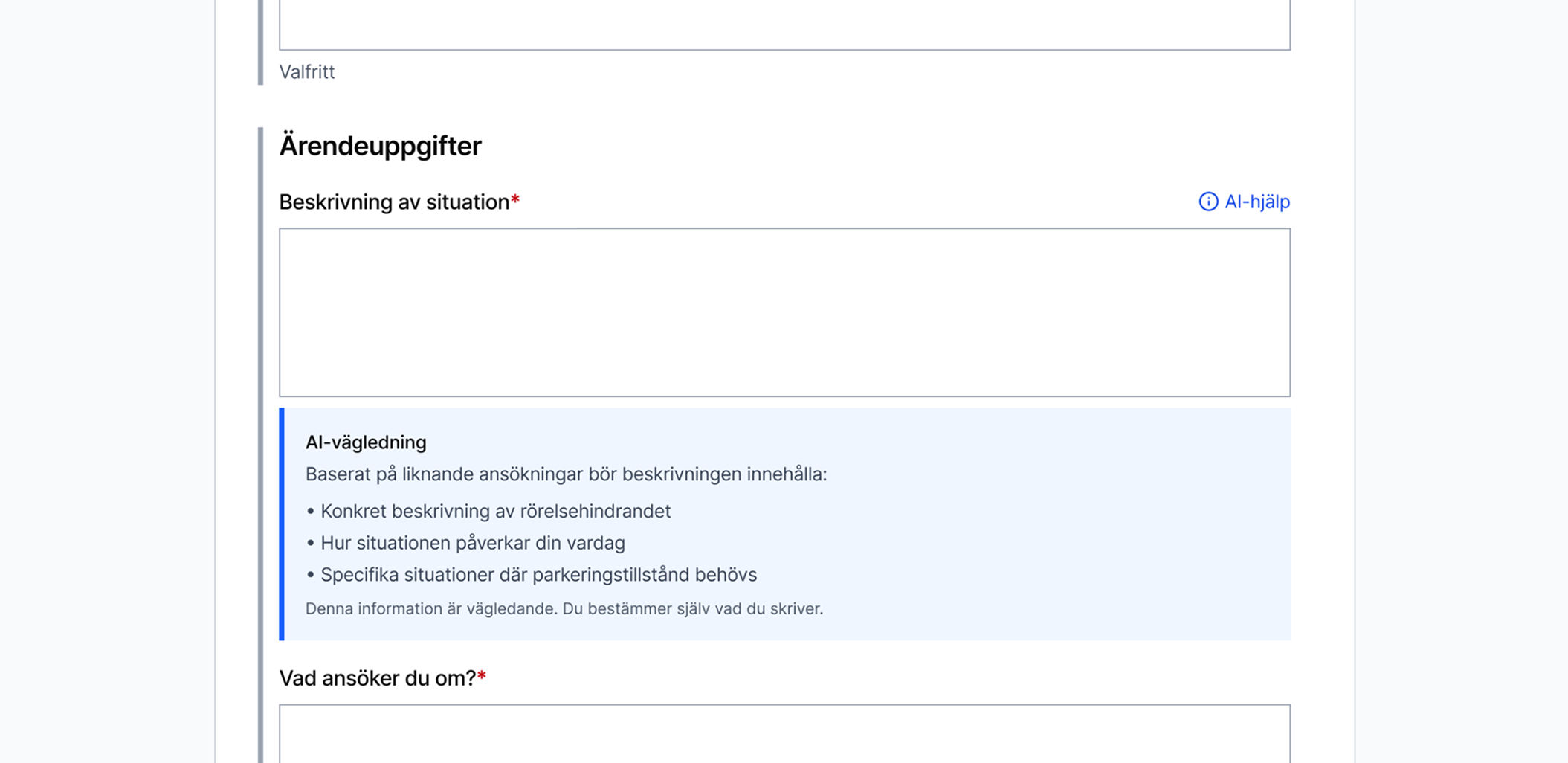Open the AI-hjälp assistant
Screen dimensions: 1568x763
coord(1258,201)
